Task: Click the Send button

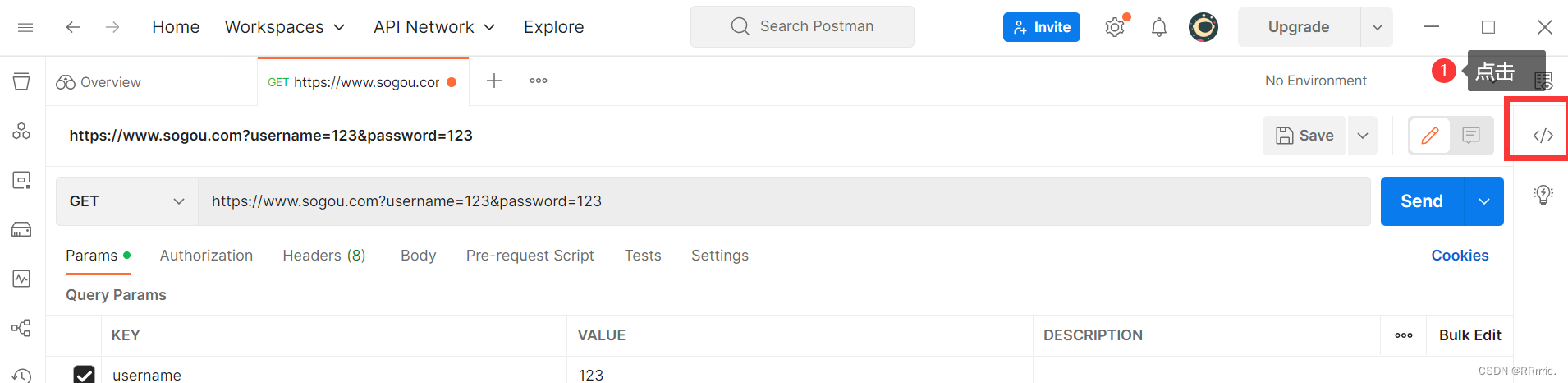Action: coord(1421,201)
